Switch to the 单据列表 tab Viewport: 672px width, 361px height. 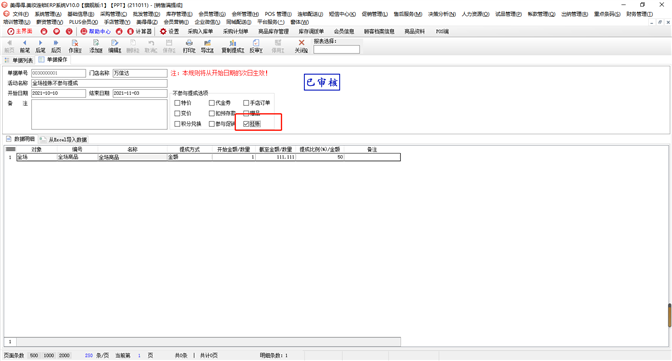click(x=19, y=60)
